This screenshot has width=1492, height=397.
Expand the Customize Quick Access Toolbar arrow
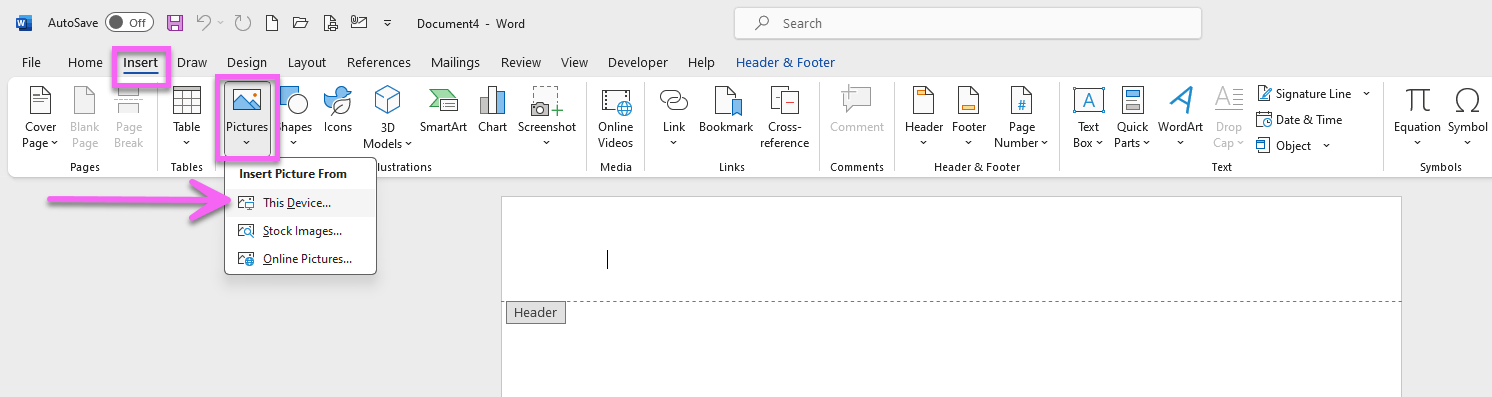click(387, 23)
